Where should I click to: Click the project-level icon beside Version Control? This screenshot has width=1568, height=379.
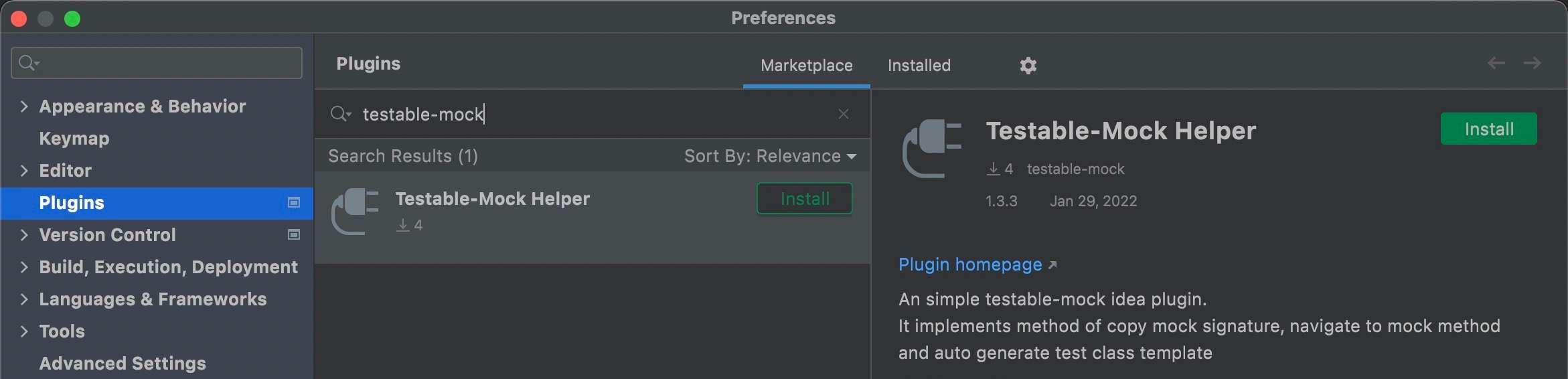293,234
